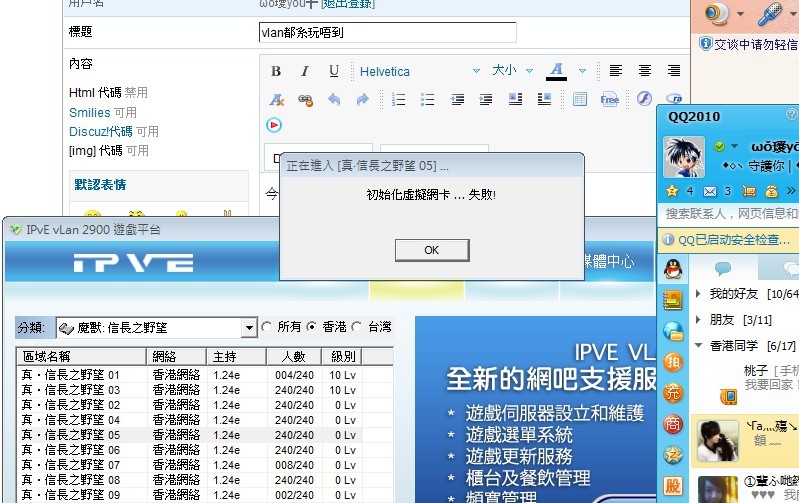Viewport: 799px width, 503px height.
Task: Float image left with text wrap
Action: point(515,99)
